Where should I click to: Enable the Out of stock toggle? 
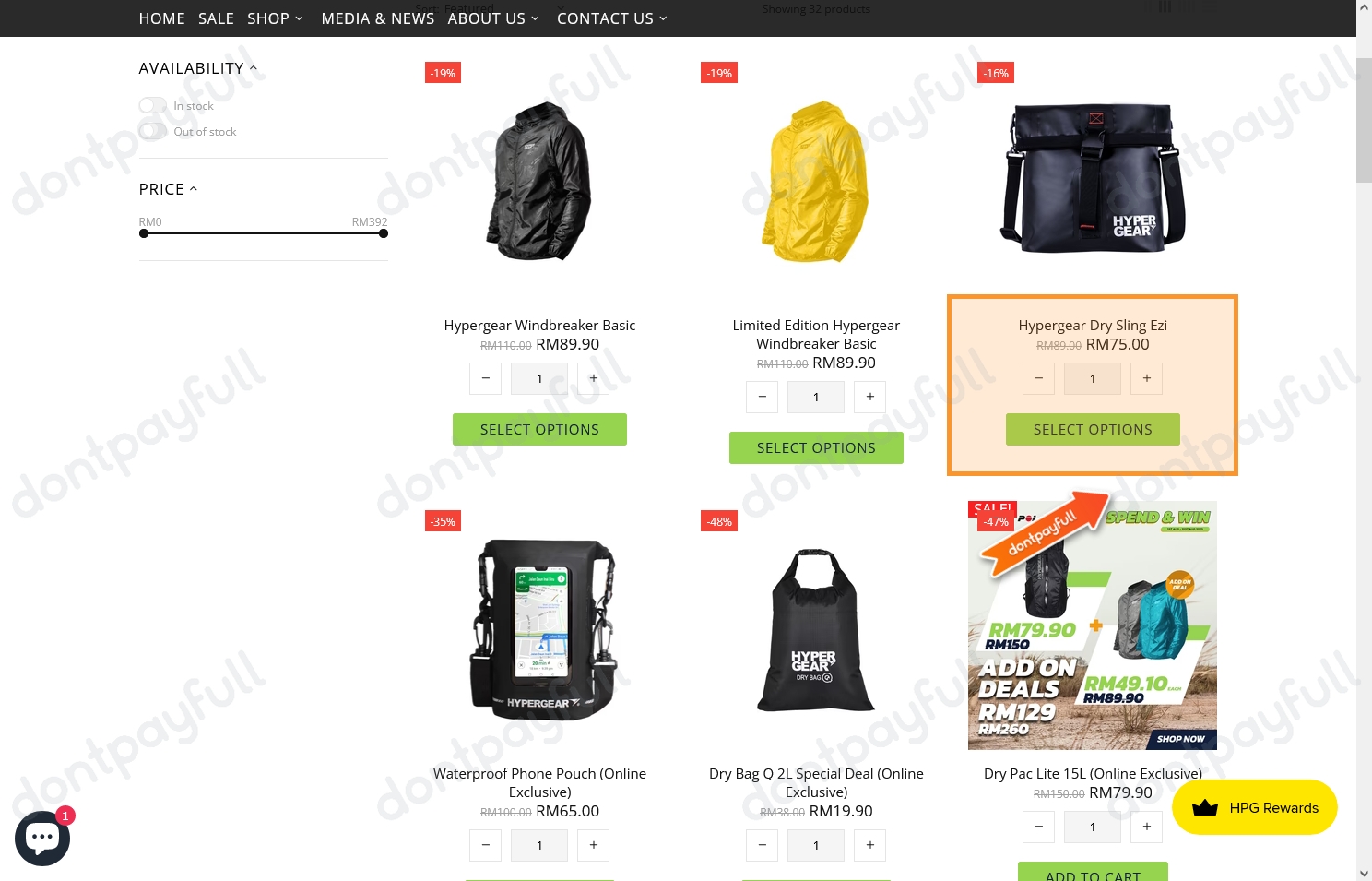click(153, 132)
